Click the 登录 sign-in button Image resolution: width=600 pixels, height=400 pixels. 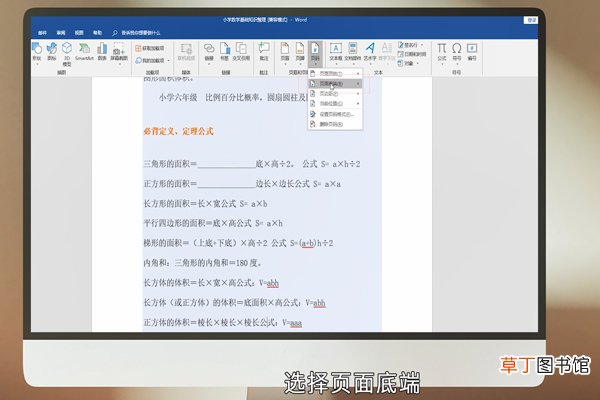pos(532,20)
